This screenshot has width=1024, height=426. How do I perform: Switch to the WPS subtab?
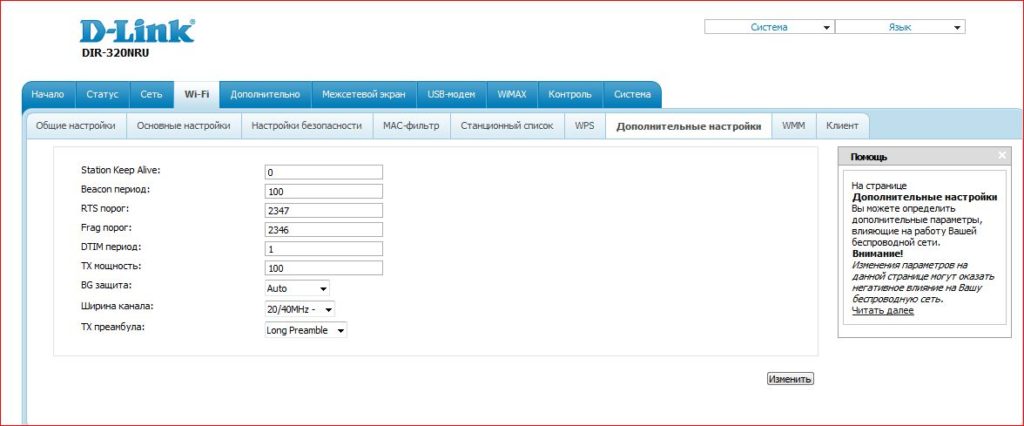(584, 126)
